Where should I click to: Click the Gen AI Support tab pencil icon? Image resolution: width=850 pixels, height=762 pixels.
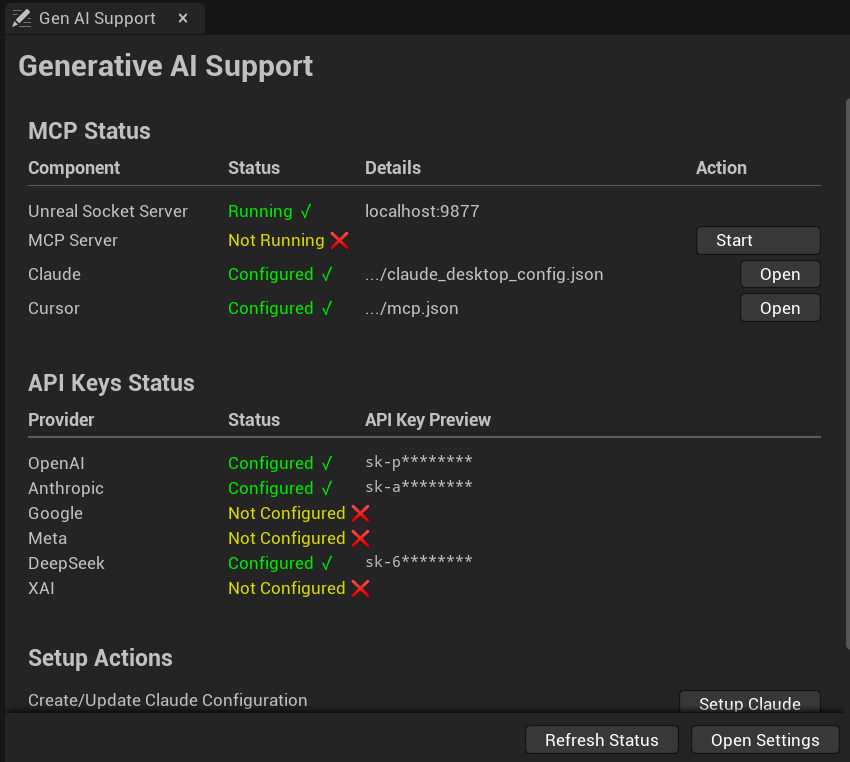click(21, 18)
